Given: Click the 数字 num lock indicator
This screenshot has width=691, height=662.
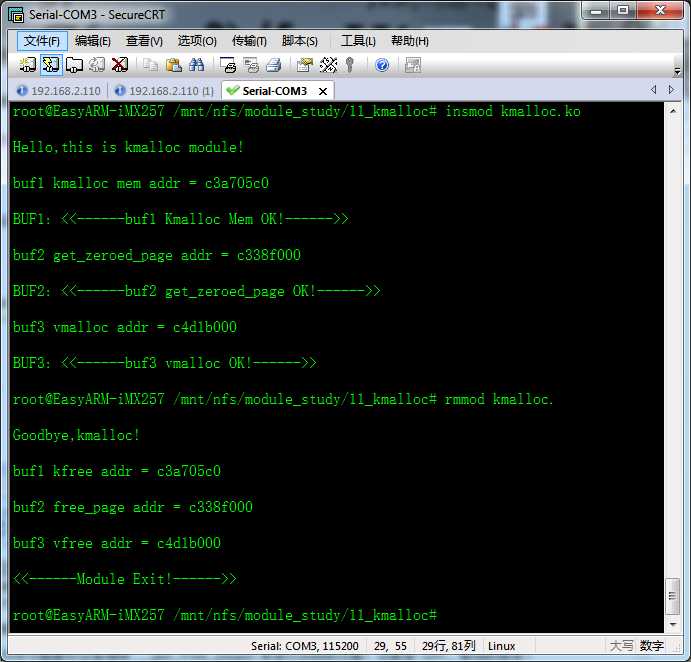Looking at the screenshot, I should 652,646.
